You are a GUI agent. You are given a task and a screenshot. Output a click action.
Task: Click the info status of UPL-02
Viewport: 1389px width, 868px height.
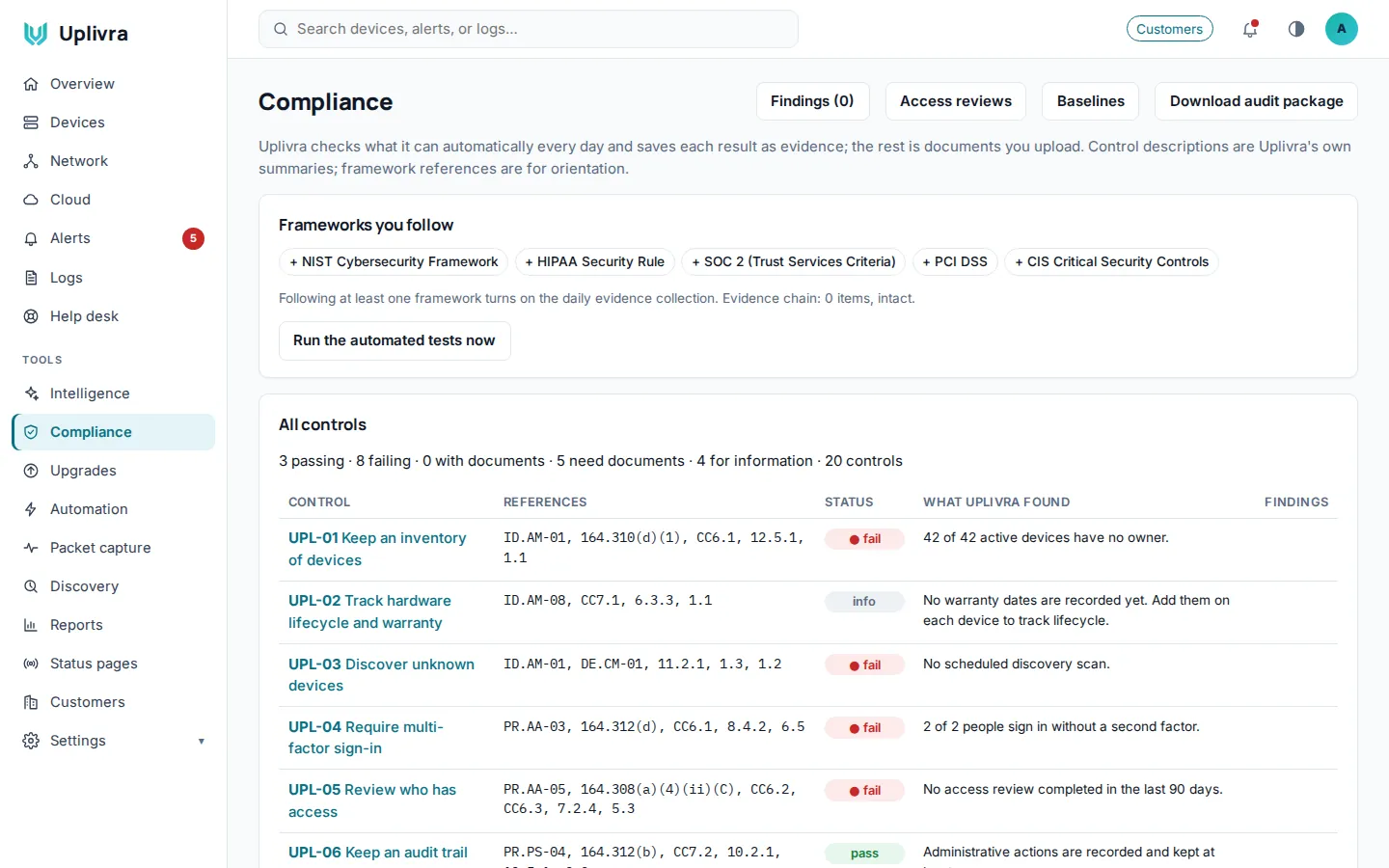864,602
